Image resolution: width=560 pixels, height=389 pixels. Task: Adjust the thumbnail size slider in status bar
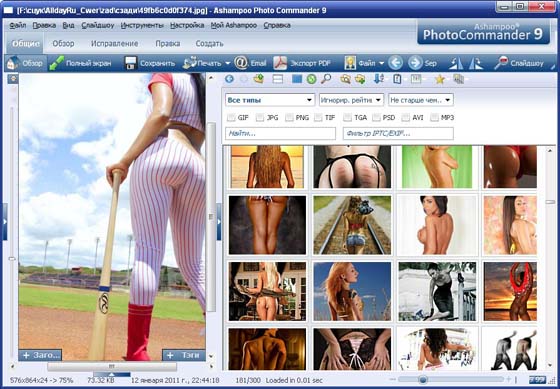point(423,379)
